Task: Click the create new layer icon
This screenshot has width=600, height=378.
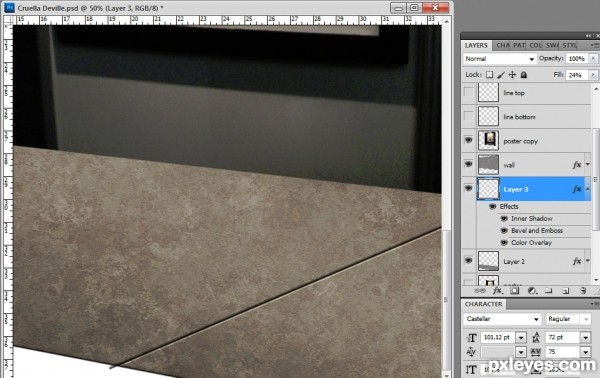Action: pyautogui.click(x=566, y=291)
